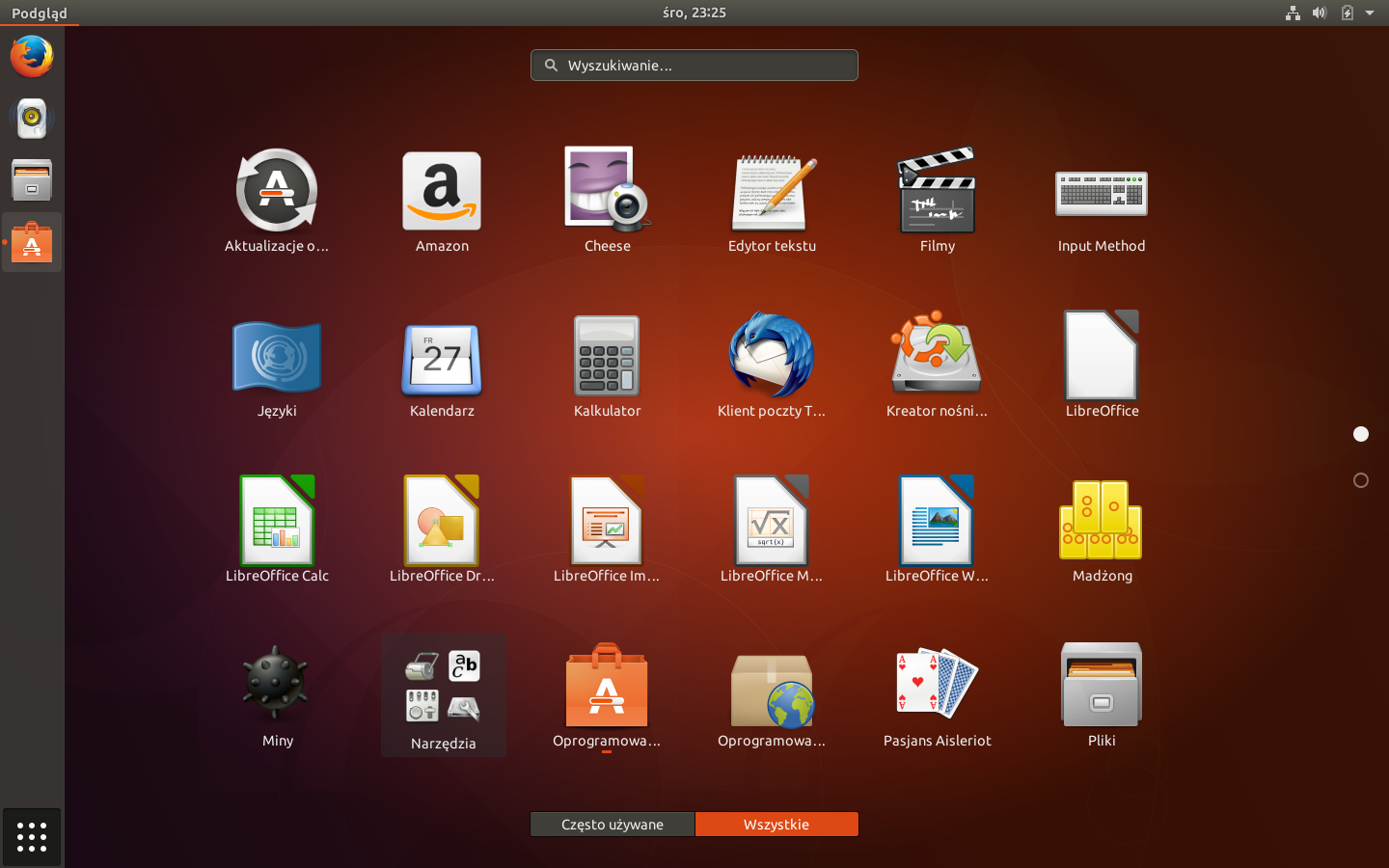The height and width of the screenshot is (868, 1389).
Task: Launch LibreOffice Writer
Action: pos(937,530)
